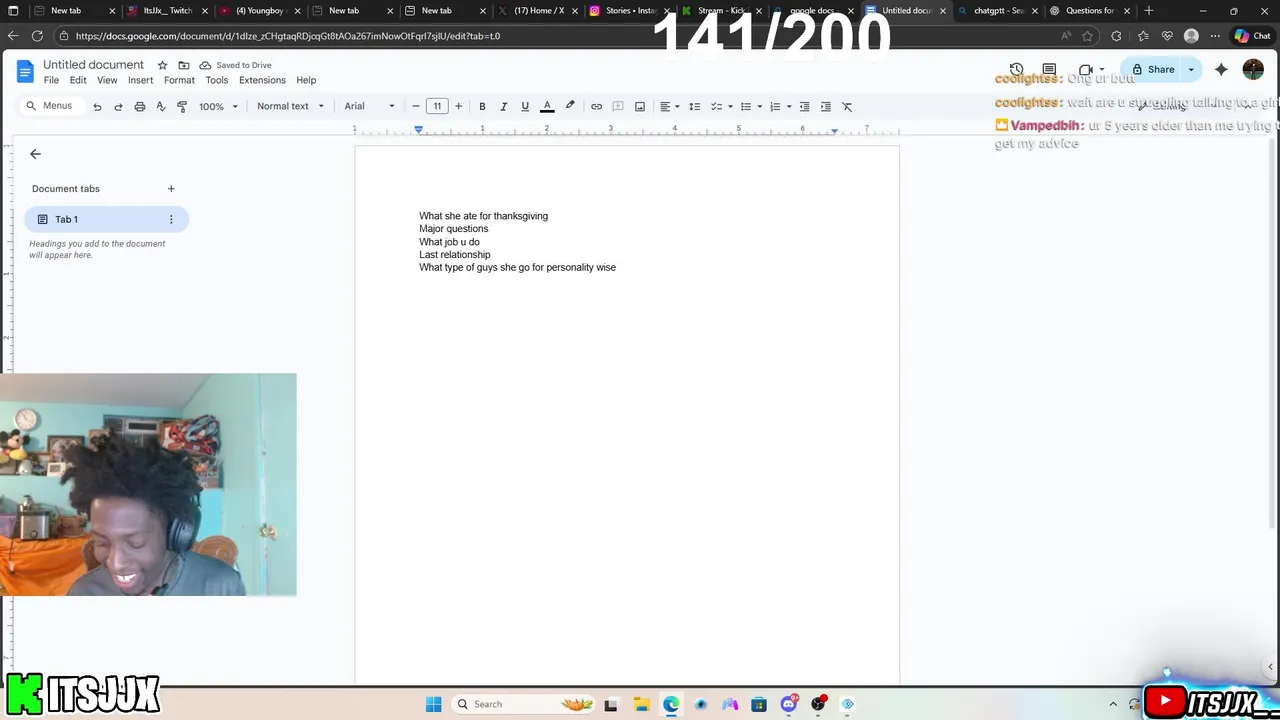This screenshot has height=720, width=1280.
Task: Start a Meet call with camera icon
Action: pos(1086,69)
